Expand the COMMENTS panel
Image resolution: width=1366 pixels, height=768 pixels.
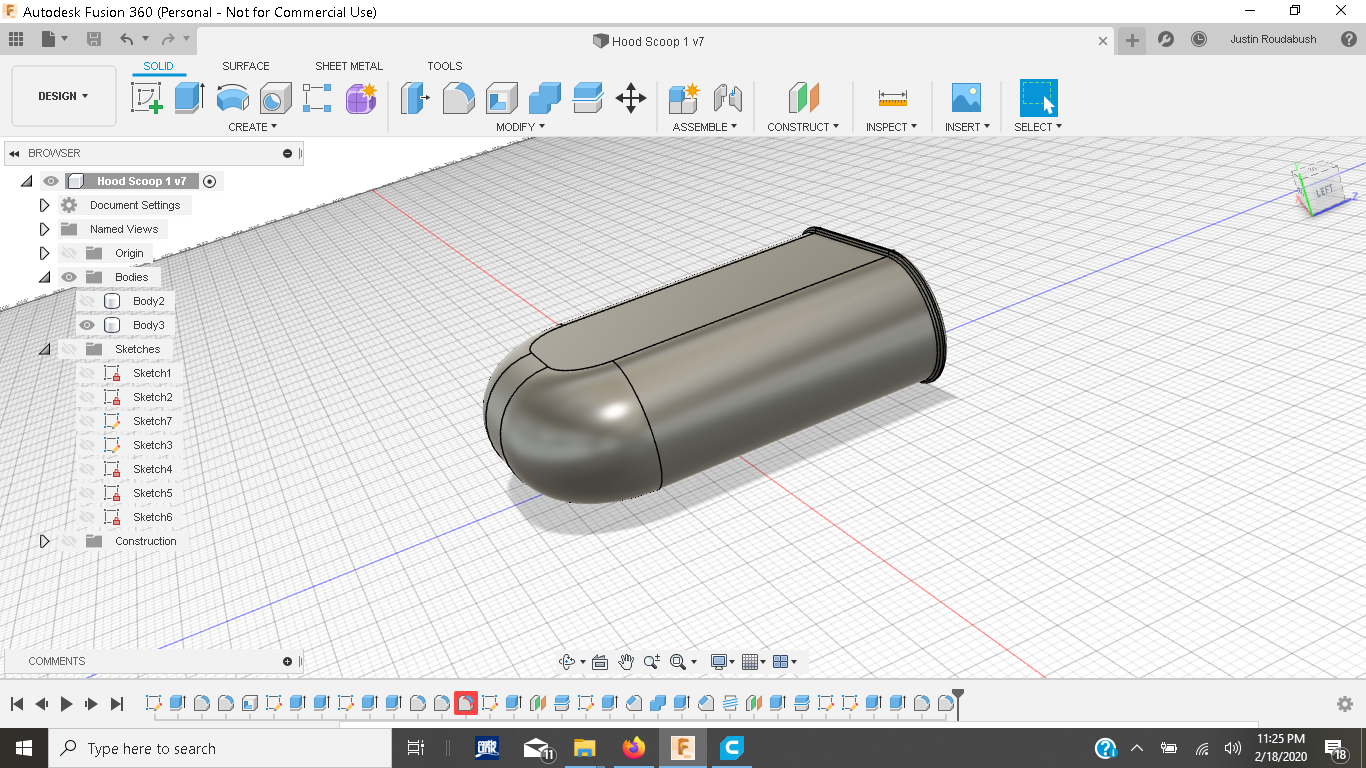[287, 661]
